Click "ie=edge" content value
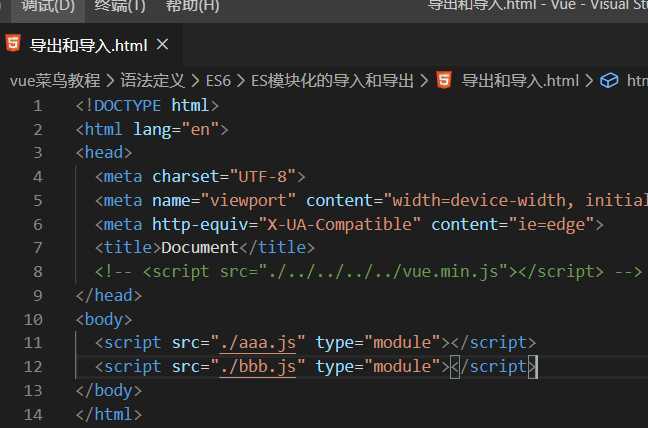Screen dimensions: 648x428 click(x=551, y=225)
